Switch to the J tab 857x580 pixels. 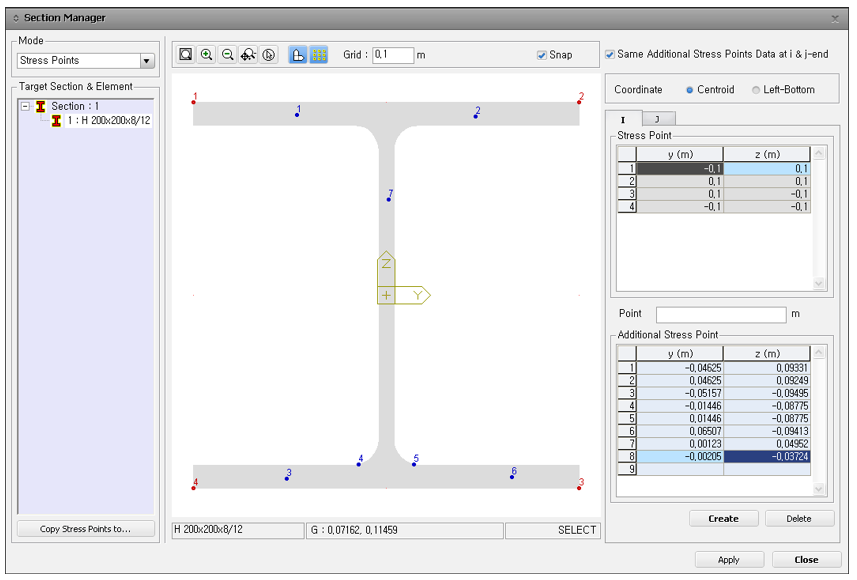[657, 119]
